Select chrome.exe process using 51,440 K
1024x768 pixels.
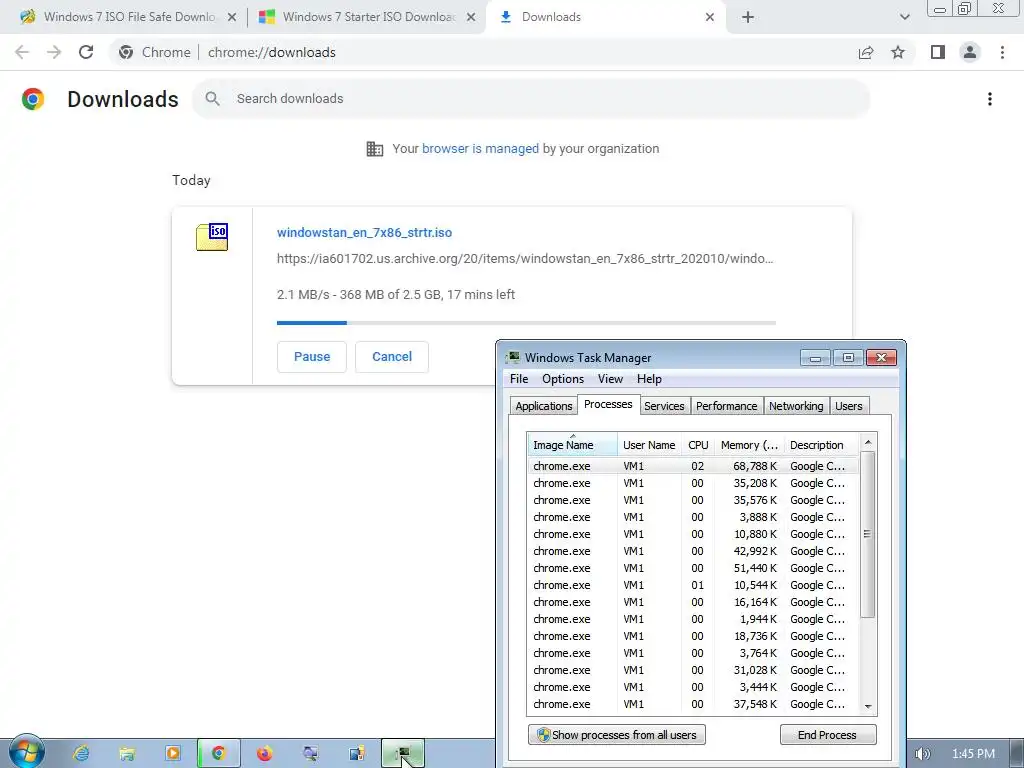click(693, 568)
